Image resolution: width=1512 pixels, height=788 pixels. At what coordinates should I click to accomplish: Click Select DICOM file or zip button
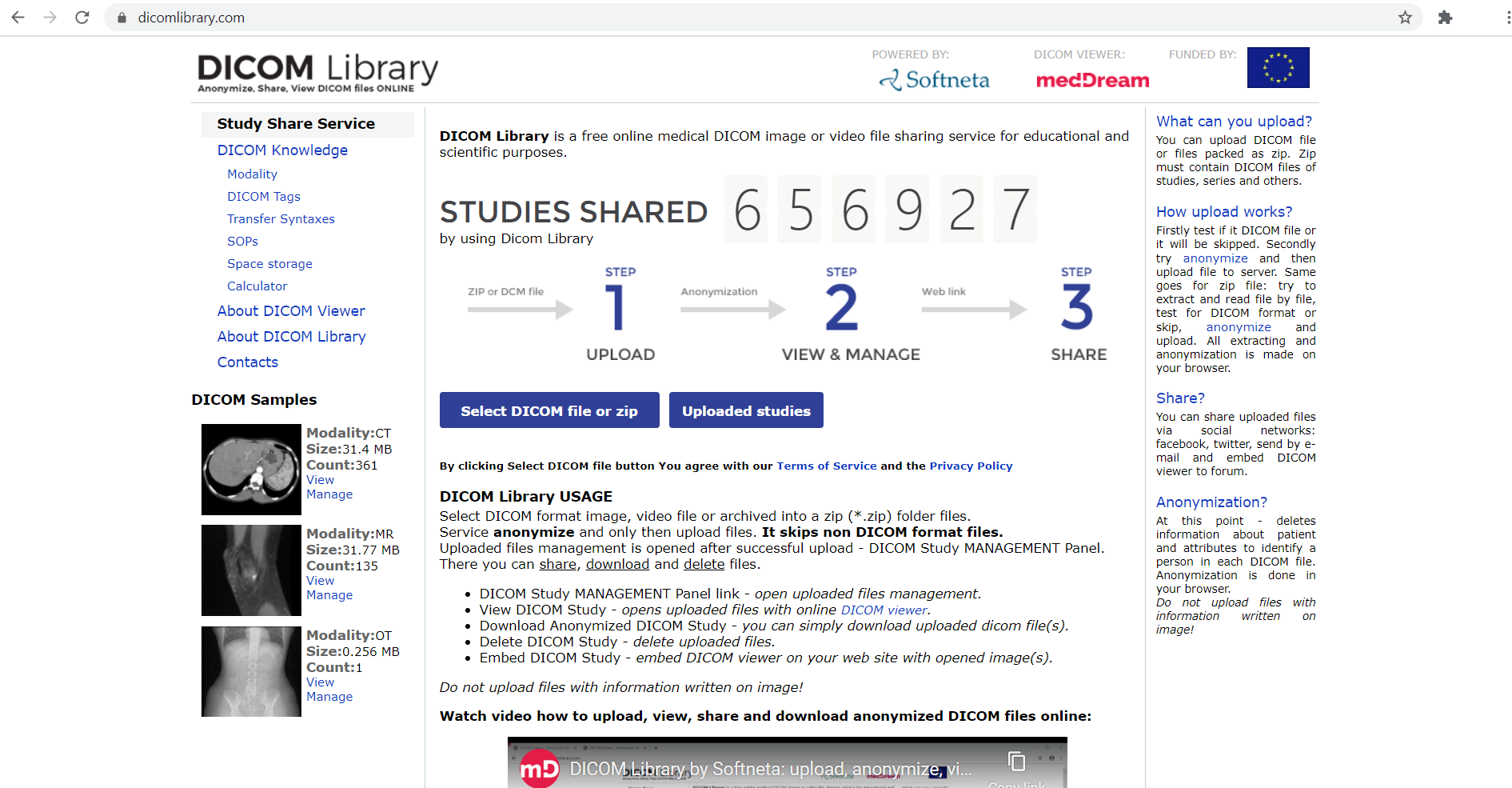click(x=549, y=410)
